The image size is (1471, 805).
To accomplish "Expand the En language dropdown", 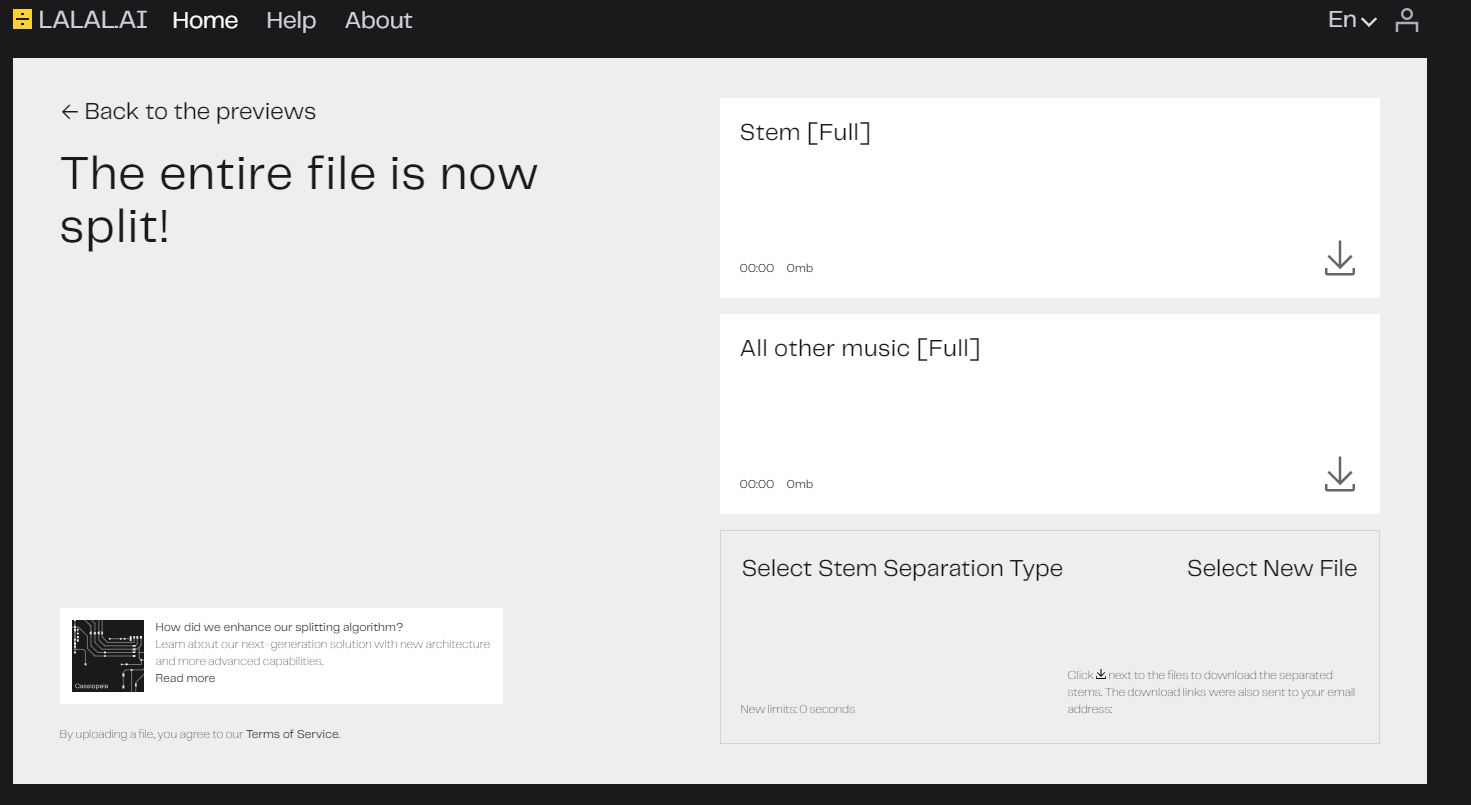I will (1352, 20).
